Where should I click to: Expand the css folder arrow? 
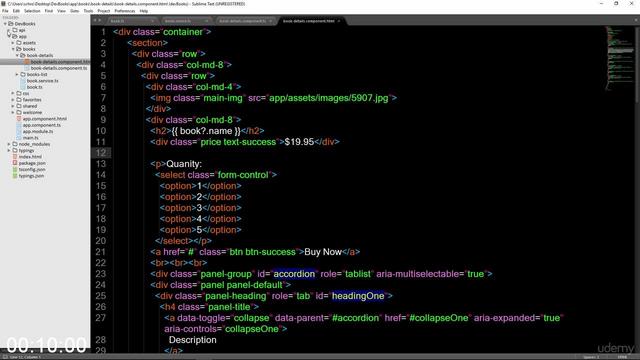pos(13,93)
